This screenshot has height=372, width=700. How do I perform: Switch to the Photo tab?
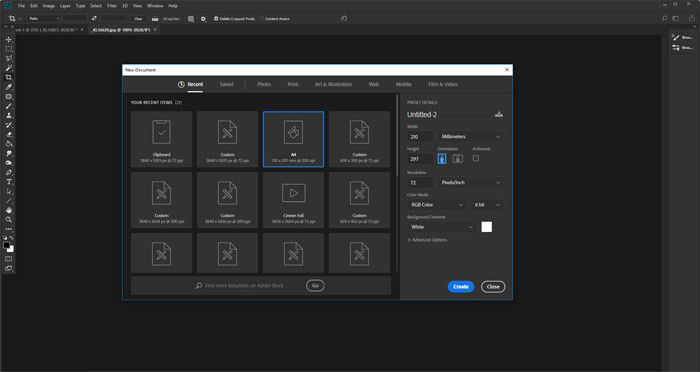(264, 84)
